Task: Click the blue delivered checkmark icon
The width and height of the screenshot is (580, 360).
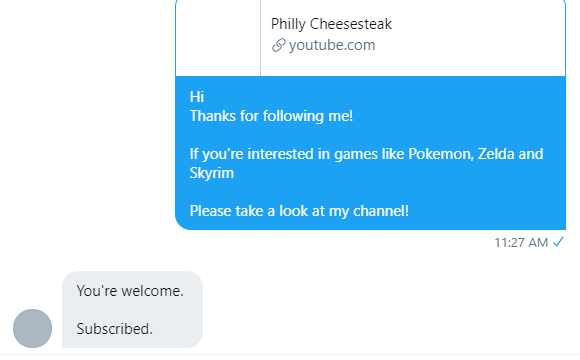Action: 558,242
